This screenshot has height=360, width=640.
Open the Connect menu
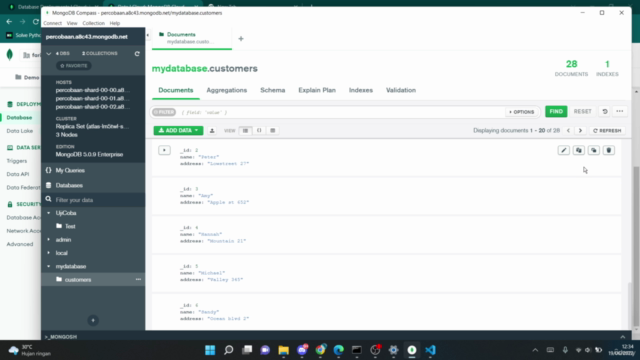[x=52, y=23]
